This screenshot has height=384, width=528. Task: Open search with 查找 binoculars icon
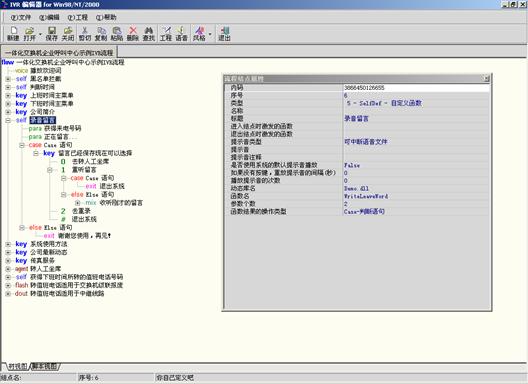click(x=149, y=34)
